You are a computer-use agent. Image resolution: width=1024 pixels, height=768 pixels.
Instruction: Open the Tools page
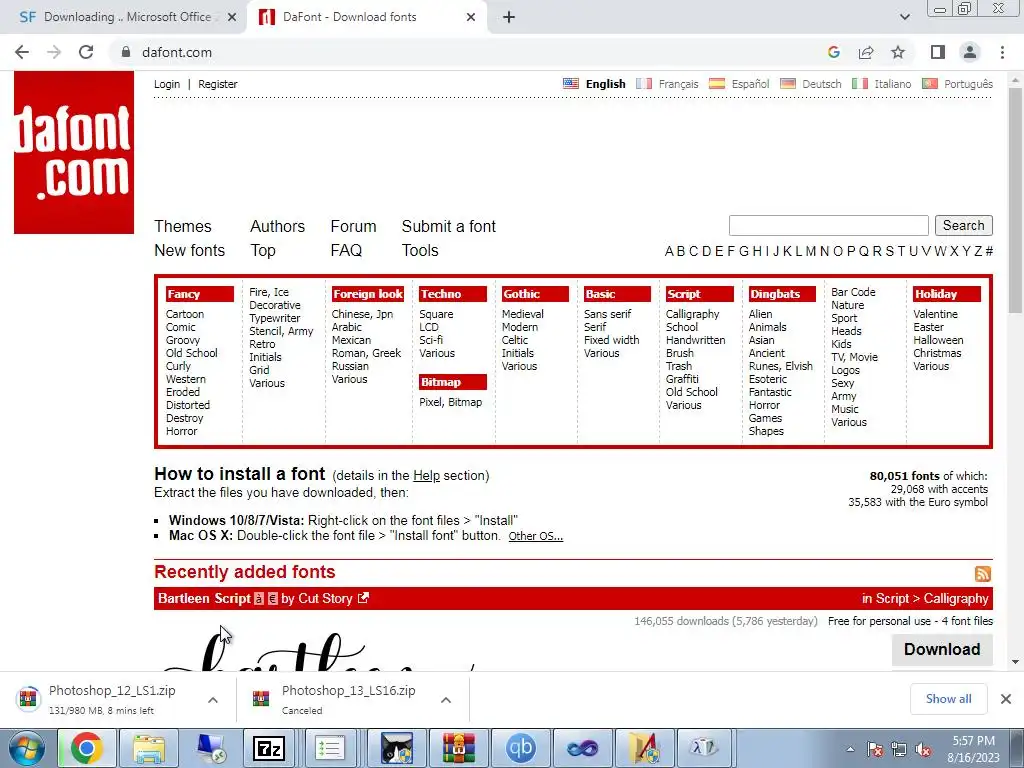coord(420,250)
